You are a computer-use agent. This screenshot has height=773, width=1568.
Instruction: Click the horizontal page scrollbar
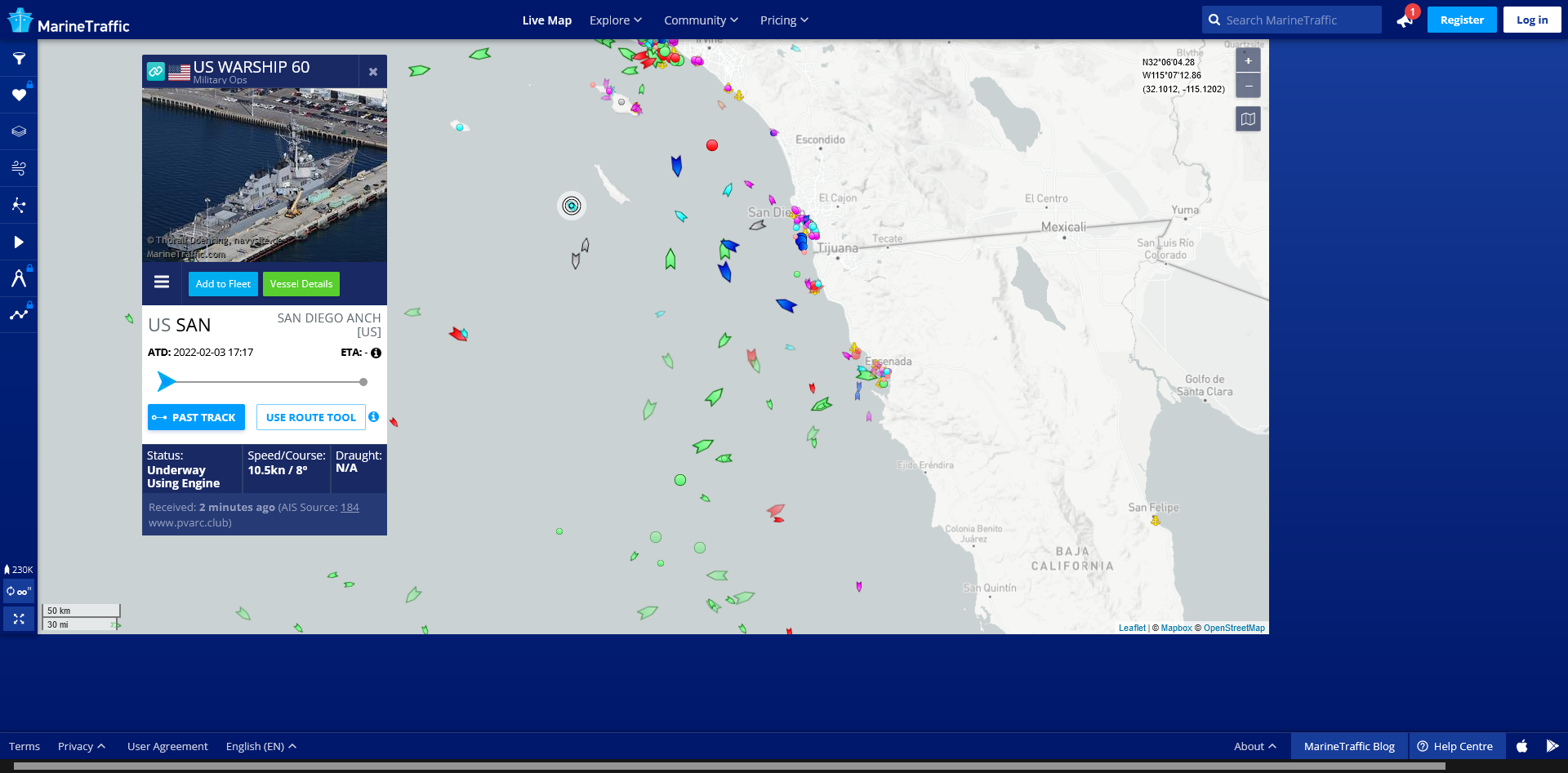(x=729, y=766)
